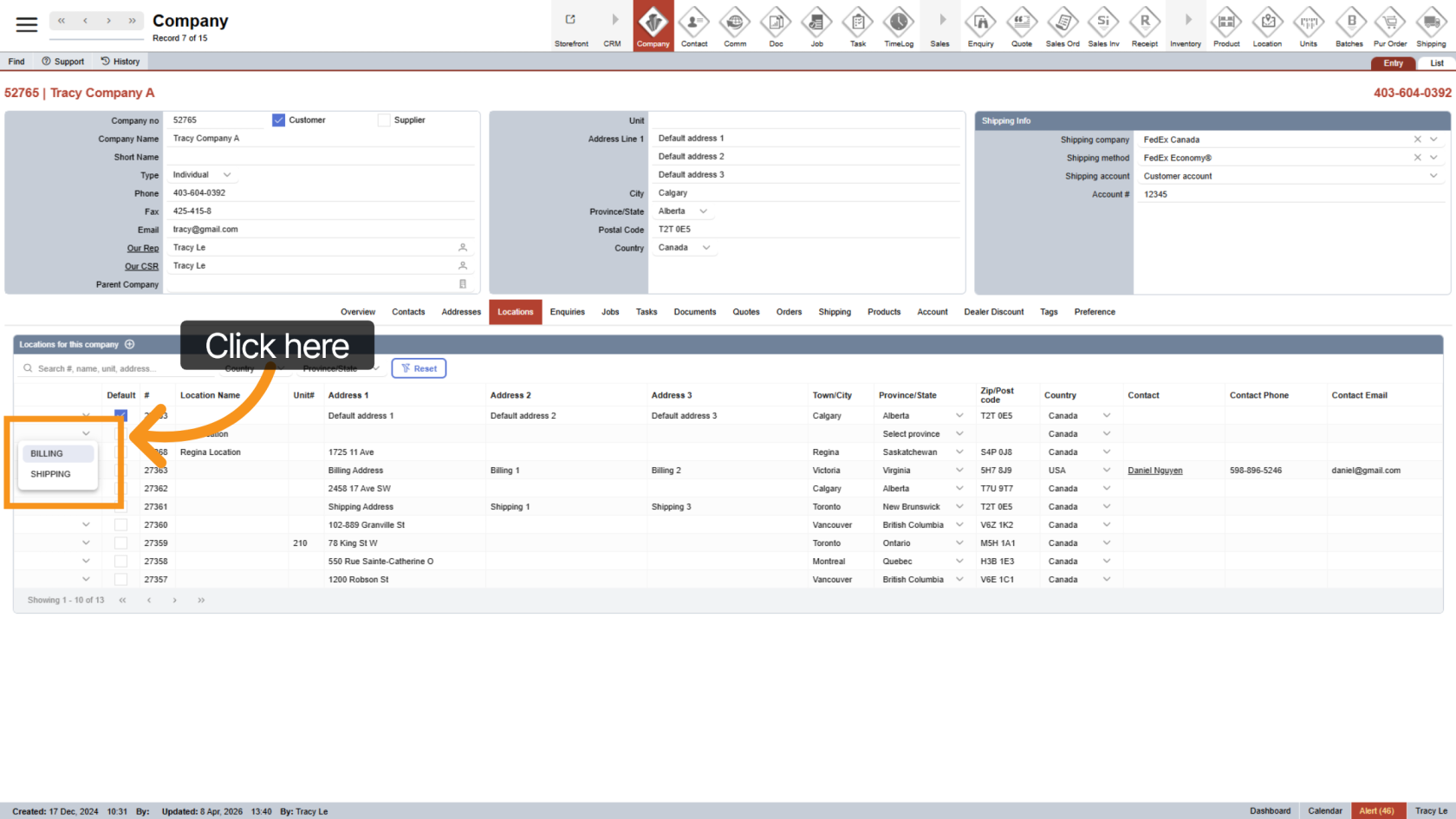Viewport: 1456px width, 819px height.
Task: Click the Parent Company building icon
Action: (463, 284)
